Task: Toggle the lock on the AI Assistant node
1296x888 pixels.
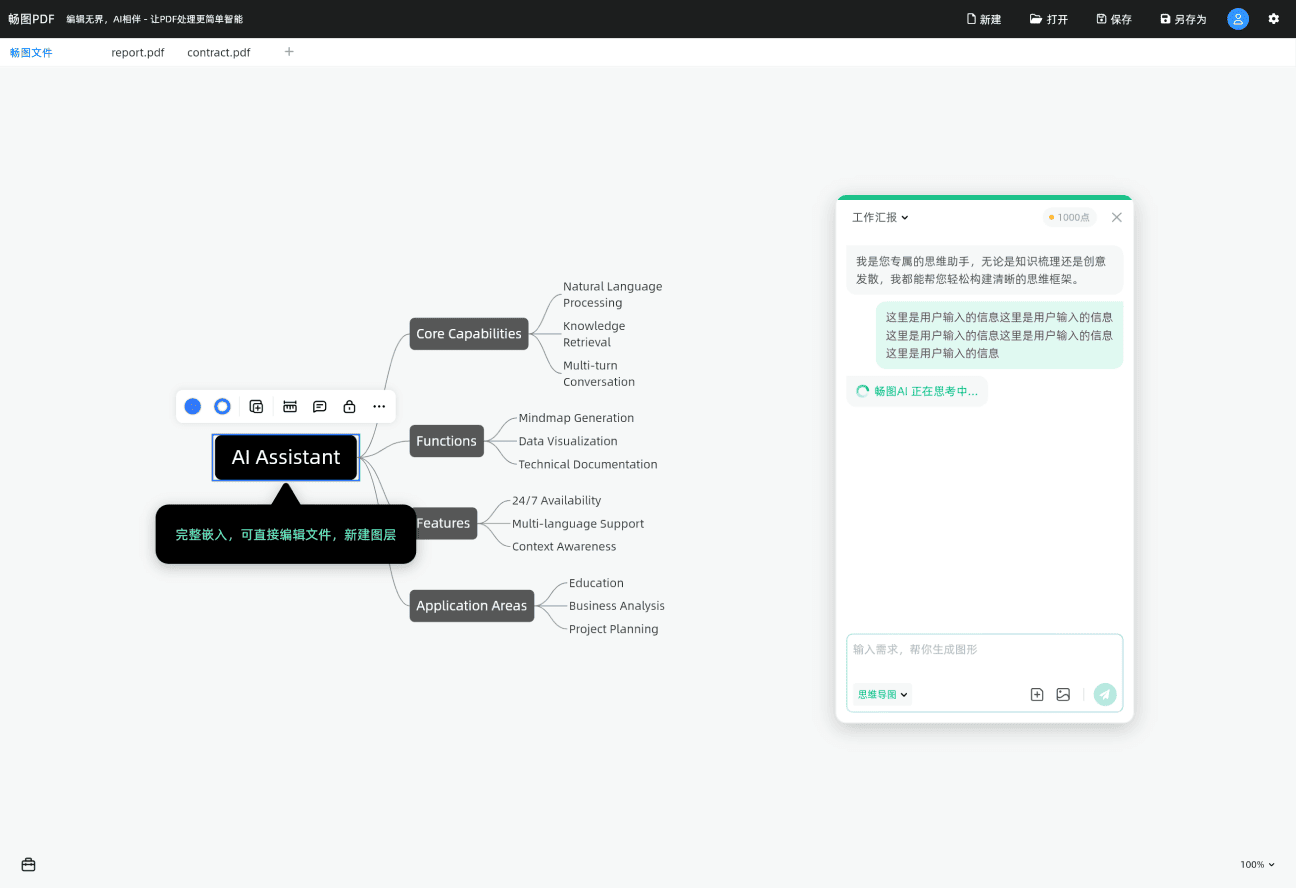Action: (x=349, y=406)
